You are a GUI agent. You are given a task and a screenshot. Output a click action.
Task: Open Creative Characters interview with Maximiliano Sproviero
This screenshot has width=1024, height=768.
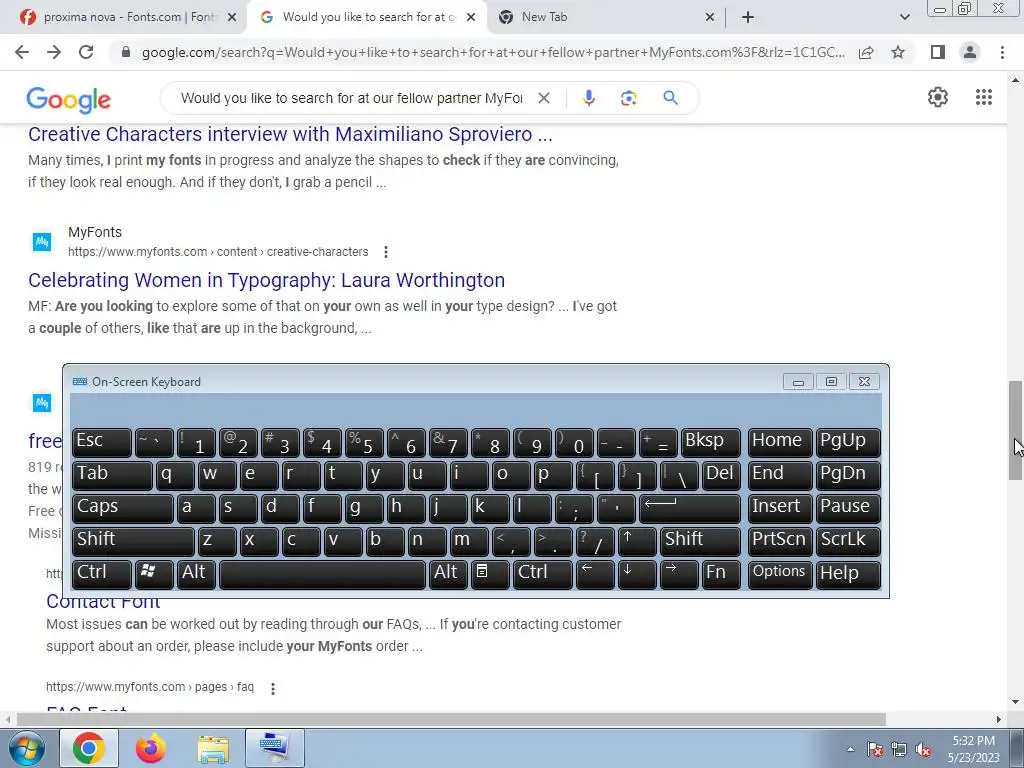(x=290, y=134)
